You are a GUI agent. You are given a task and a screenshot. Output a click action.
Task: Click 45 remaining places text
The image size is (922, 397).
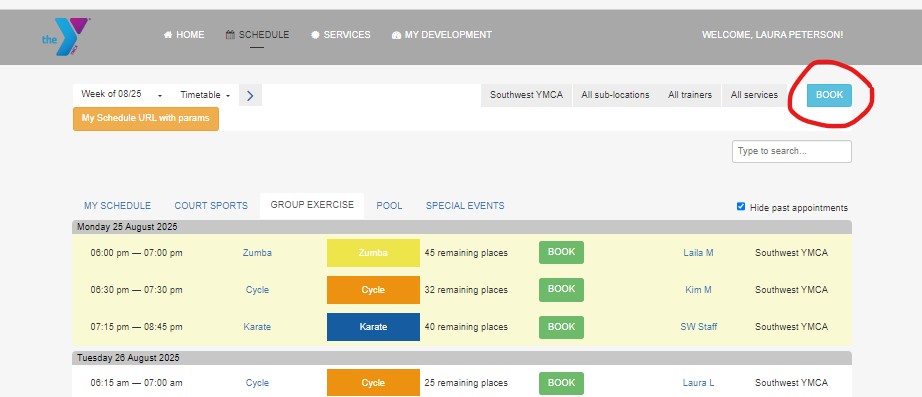coord(466,253)
